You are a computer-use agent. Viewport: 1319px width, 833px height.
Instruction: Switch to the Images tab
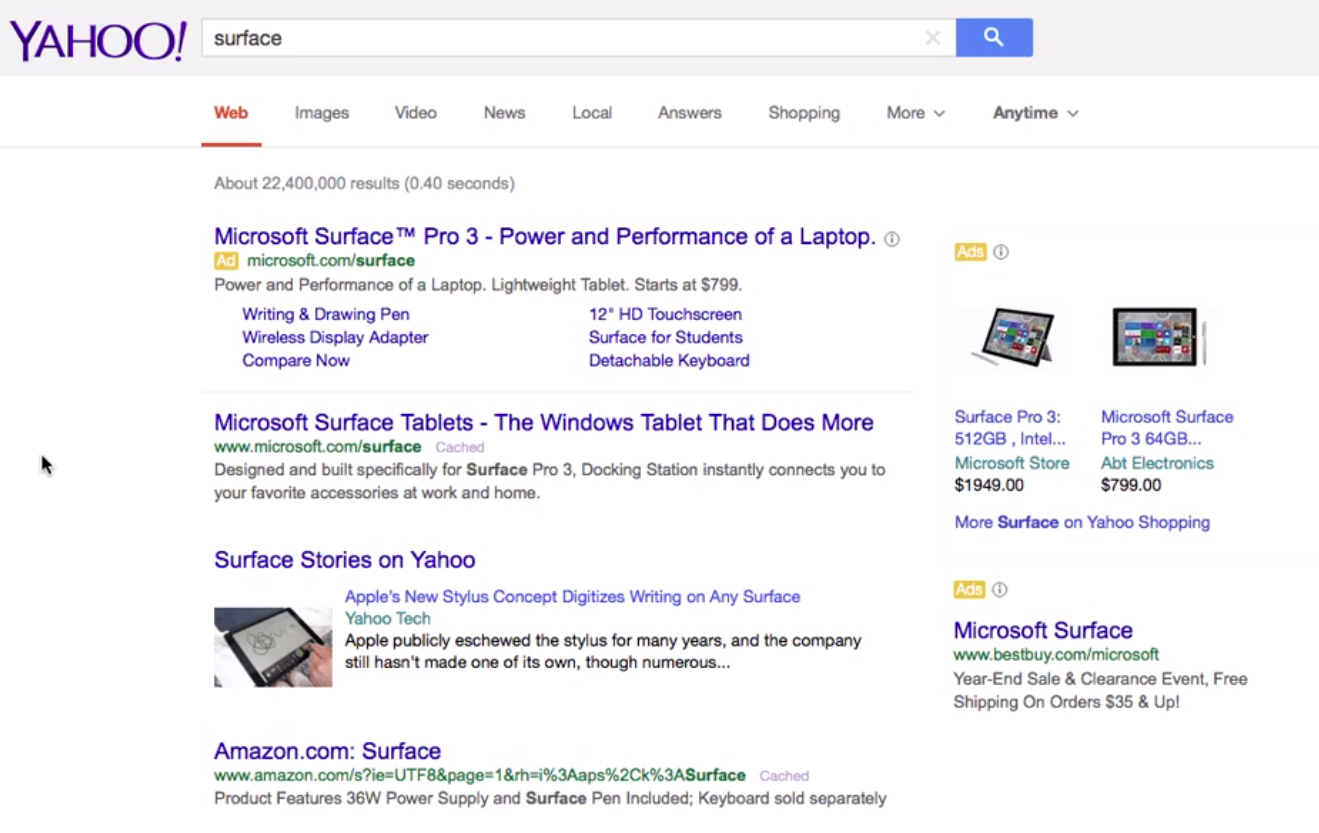coord(322,113)
